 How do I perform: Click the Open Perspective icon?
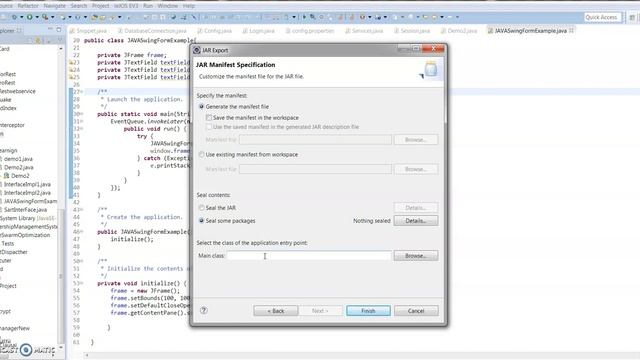point(632,17)
